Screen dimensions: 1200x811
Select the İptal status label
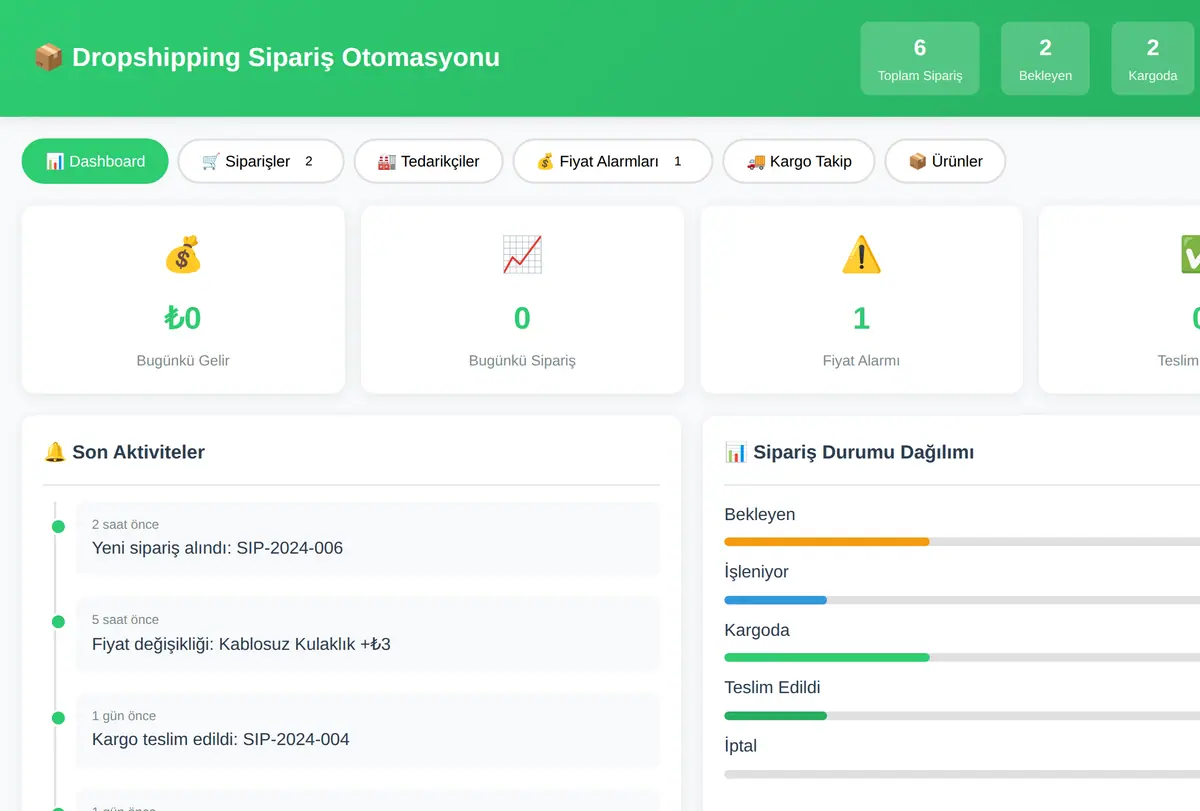coord(740,745)
